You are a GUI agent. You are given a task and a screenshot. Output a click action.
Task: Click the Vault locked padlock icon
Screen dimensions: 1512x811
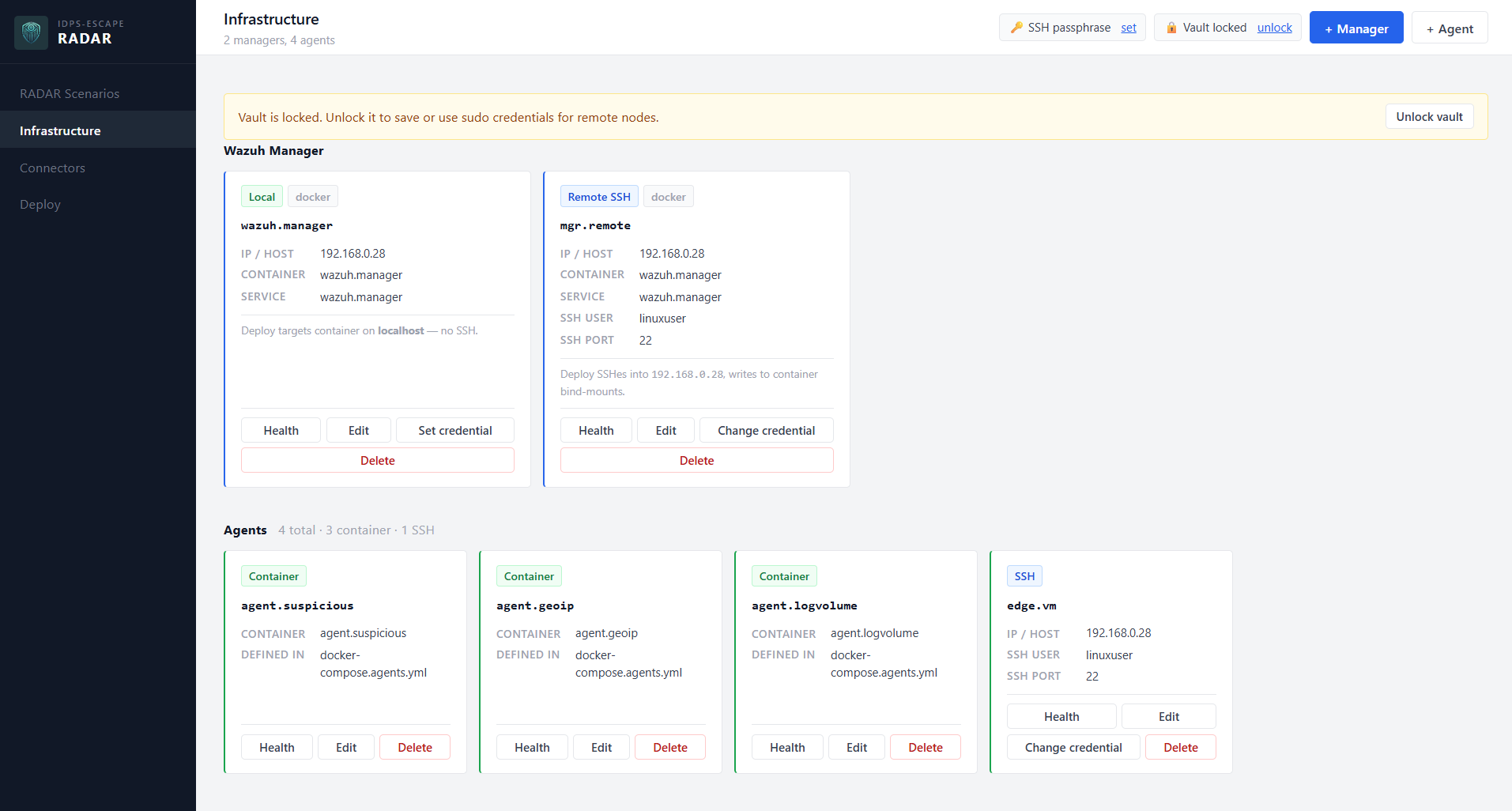click(x=1171, y=28)
